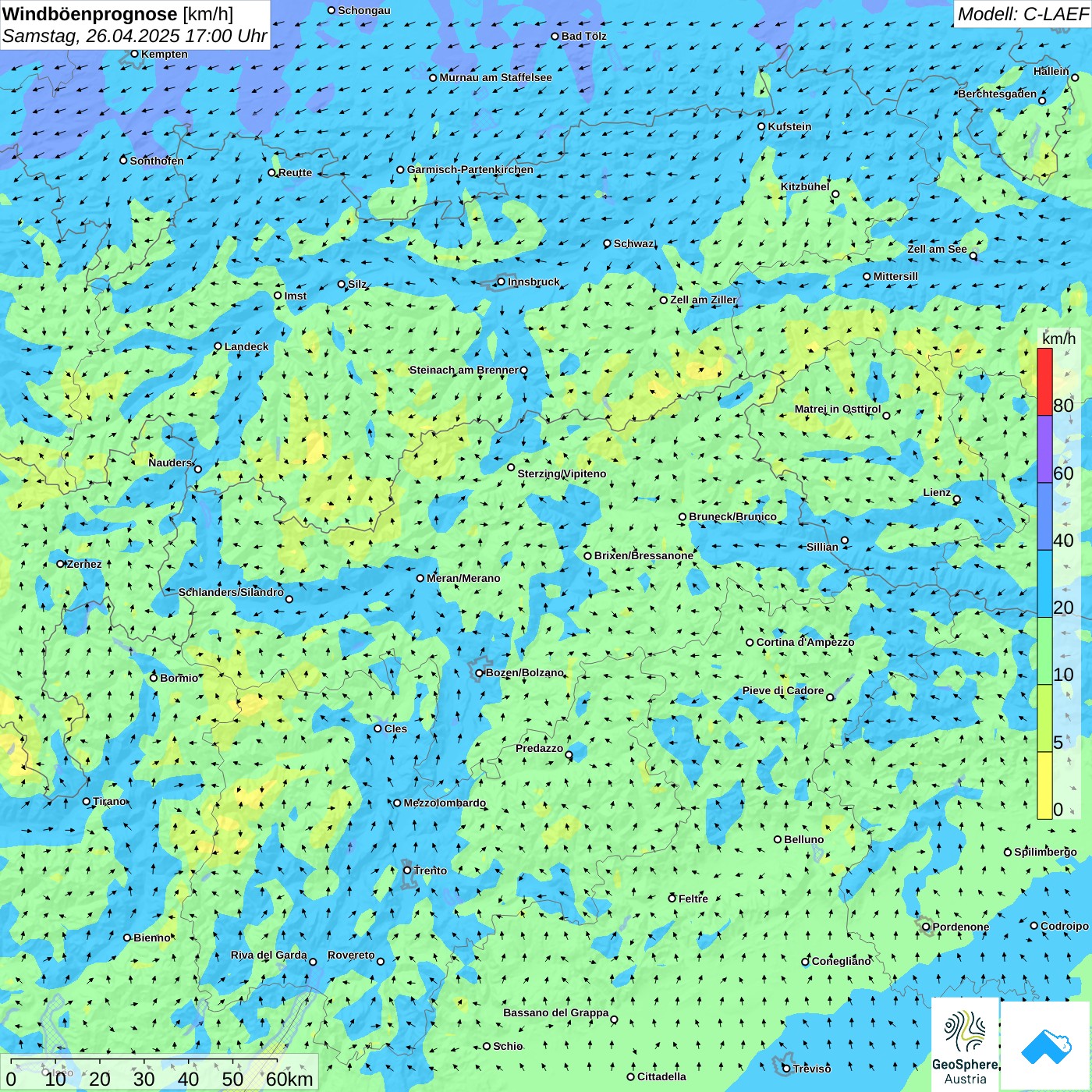The image size is (1092, 1092).
Task: Click the Sterzing/Vipiteno label
Action: click(562, 473)
